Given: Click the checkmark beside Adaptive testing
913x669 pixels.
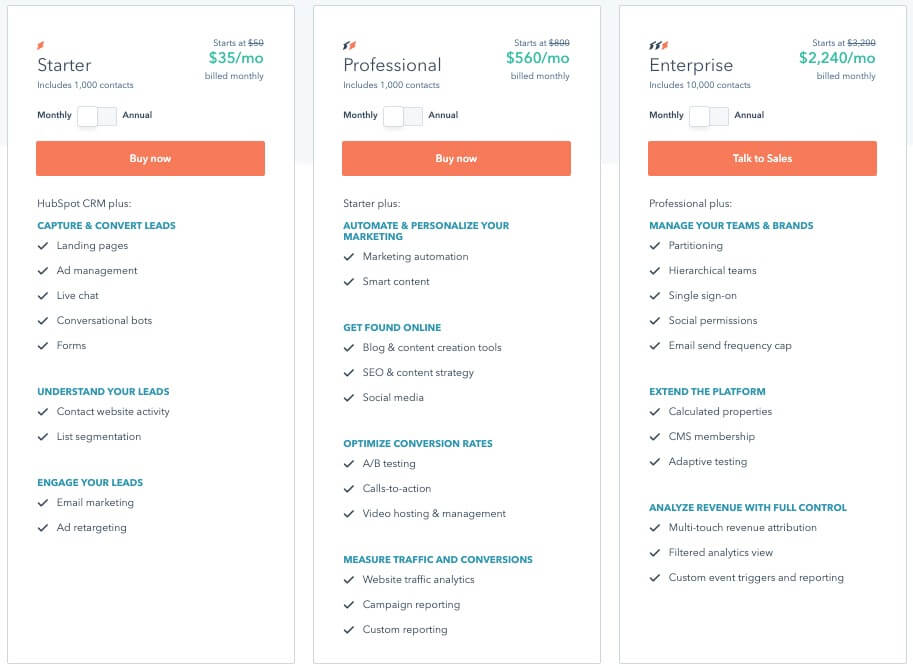Looking at the screenshot, I should point(656,461).
